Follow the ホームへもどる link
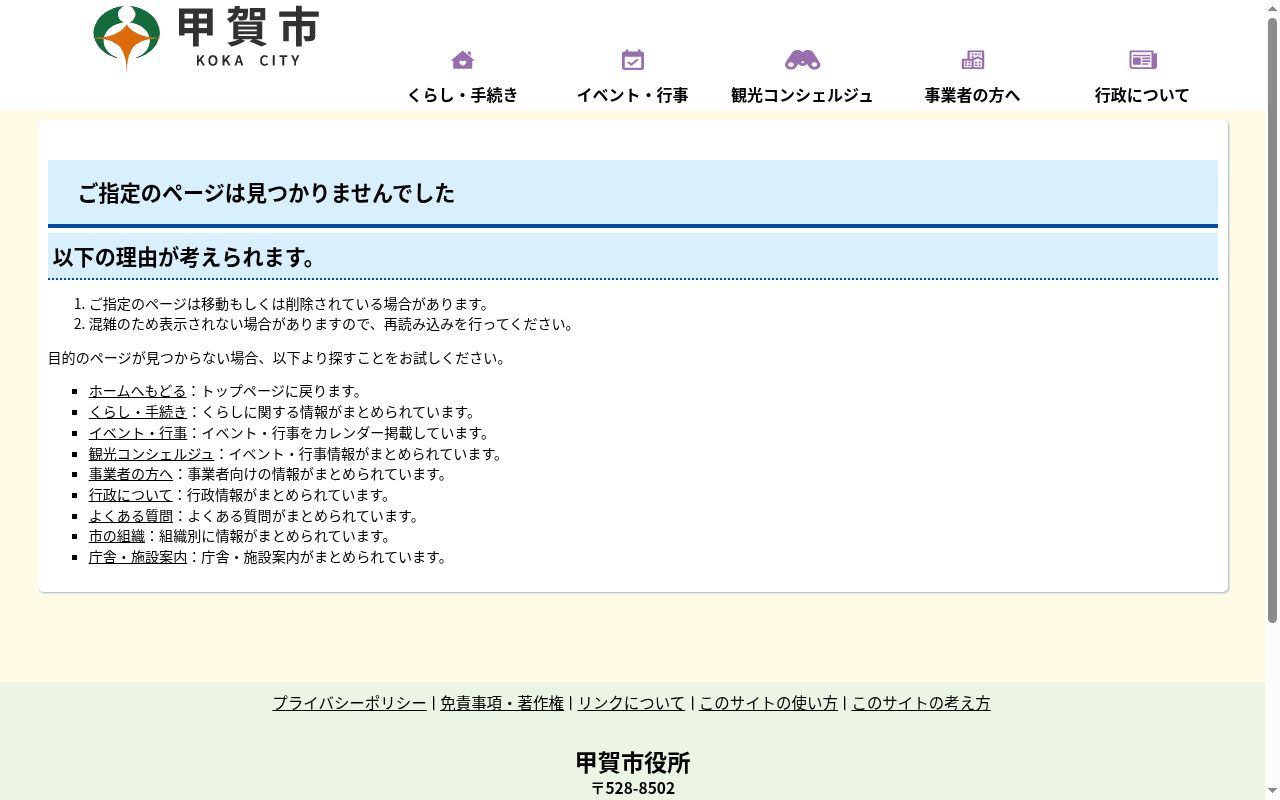 (138, 391)
